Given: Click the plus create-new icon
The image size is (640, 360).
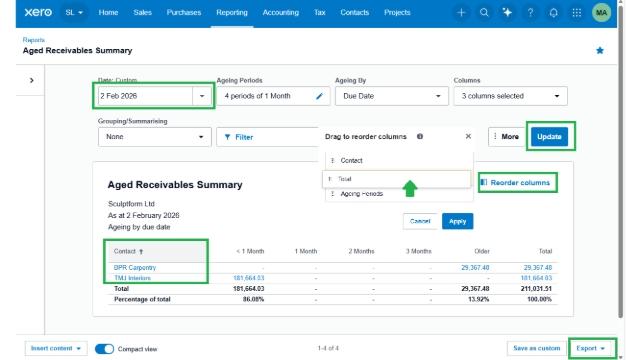Looking at the screenshot, I should click(x=461, y=13).
